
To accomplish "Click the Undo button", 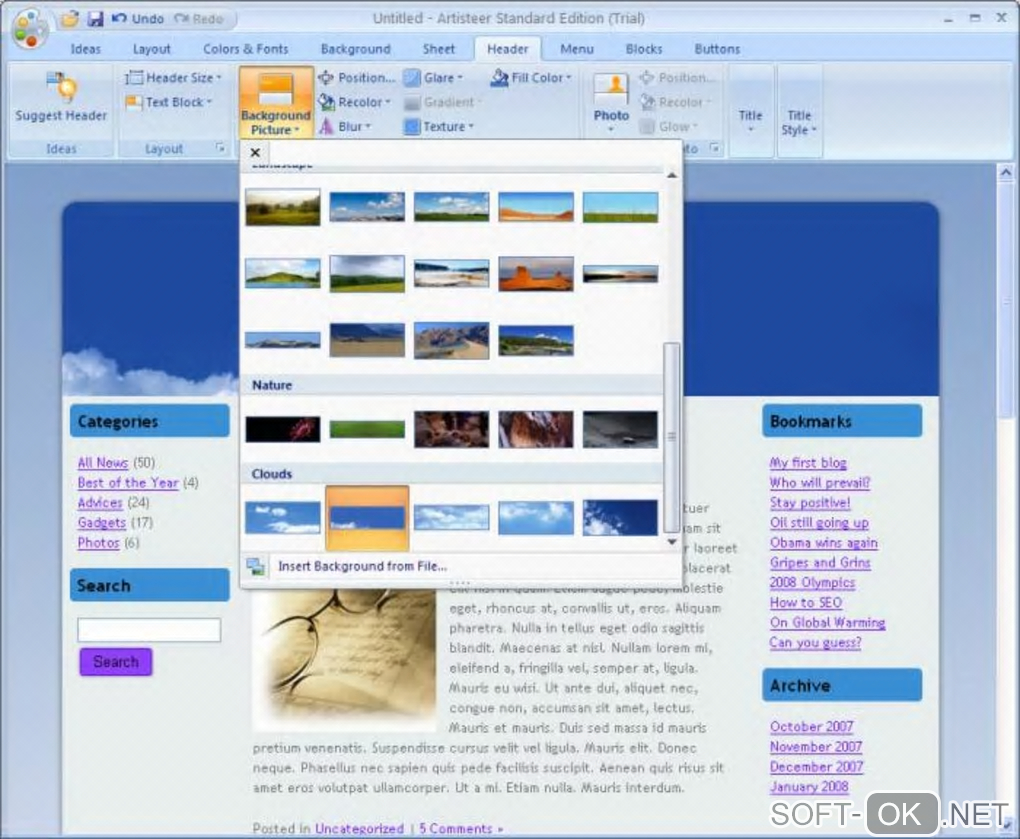I will 138,19.
